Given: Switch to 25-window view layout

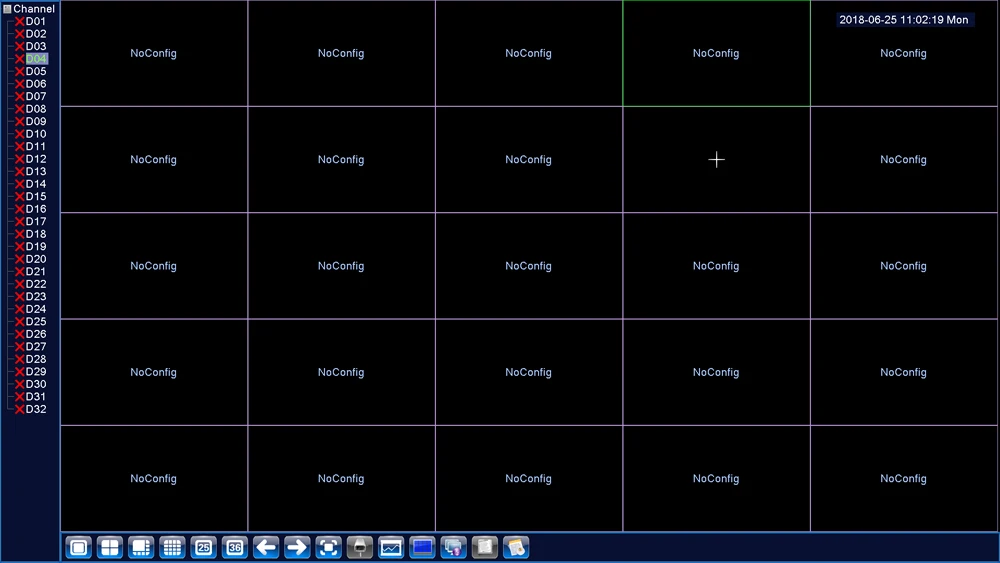Looking at the screenshot, I should click(x=203, y=547).
